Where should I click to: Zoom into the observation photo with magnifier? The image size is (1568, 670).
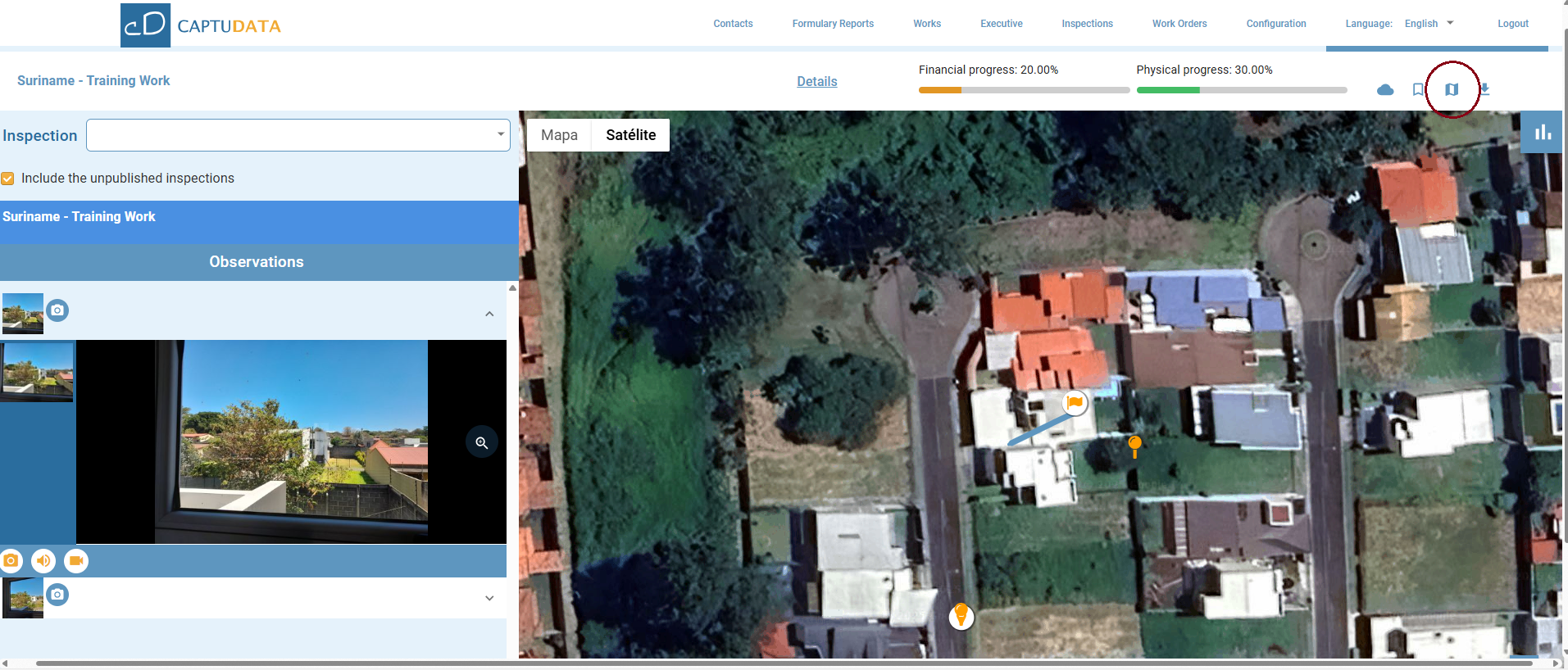(x=482, y=442)
